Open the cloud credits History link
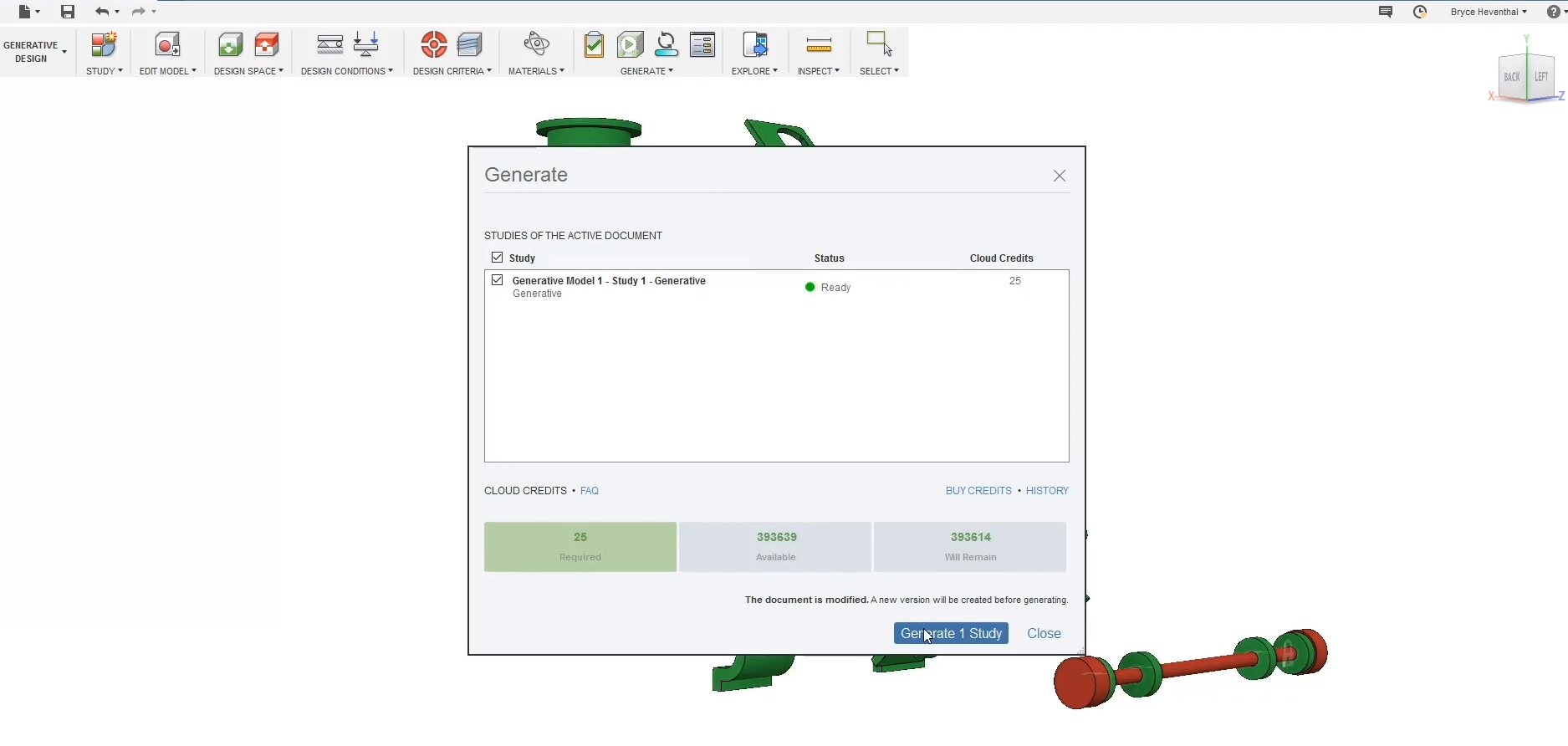The image size is (1568, 746). pos(1047,491)
